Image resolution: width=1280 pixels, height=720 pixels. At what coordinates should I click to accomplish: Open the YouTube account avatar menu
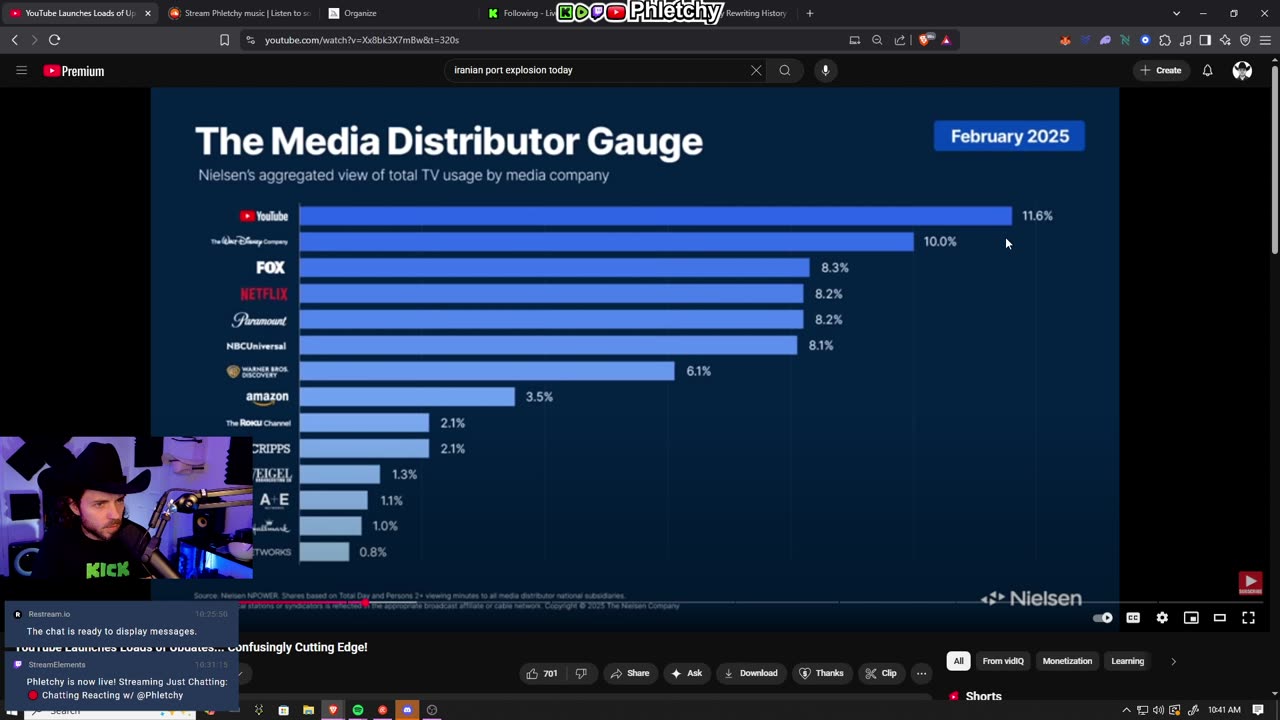pyautogui.click(x=1242, y=70)
